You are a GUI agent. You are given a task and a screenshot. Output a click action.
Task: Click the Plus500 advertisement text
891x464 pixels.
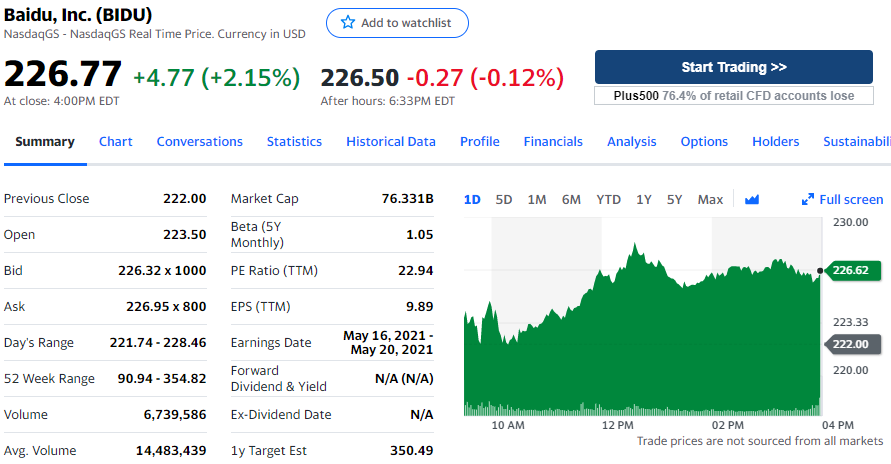click(734, 96)
